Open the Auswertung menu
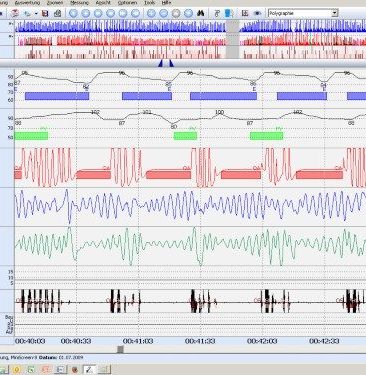This screenshot has height=375, width=366. click(x=27, y=2)
